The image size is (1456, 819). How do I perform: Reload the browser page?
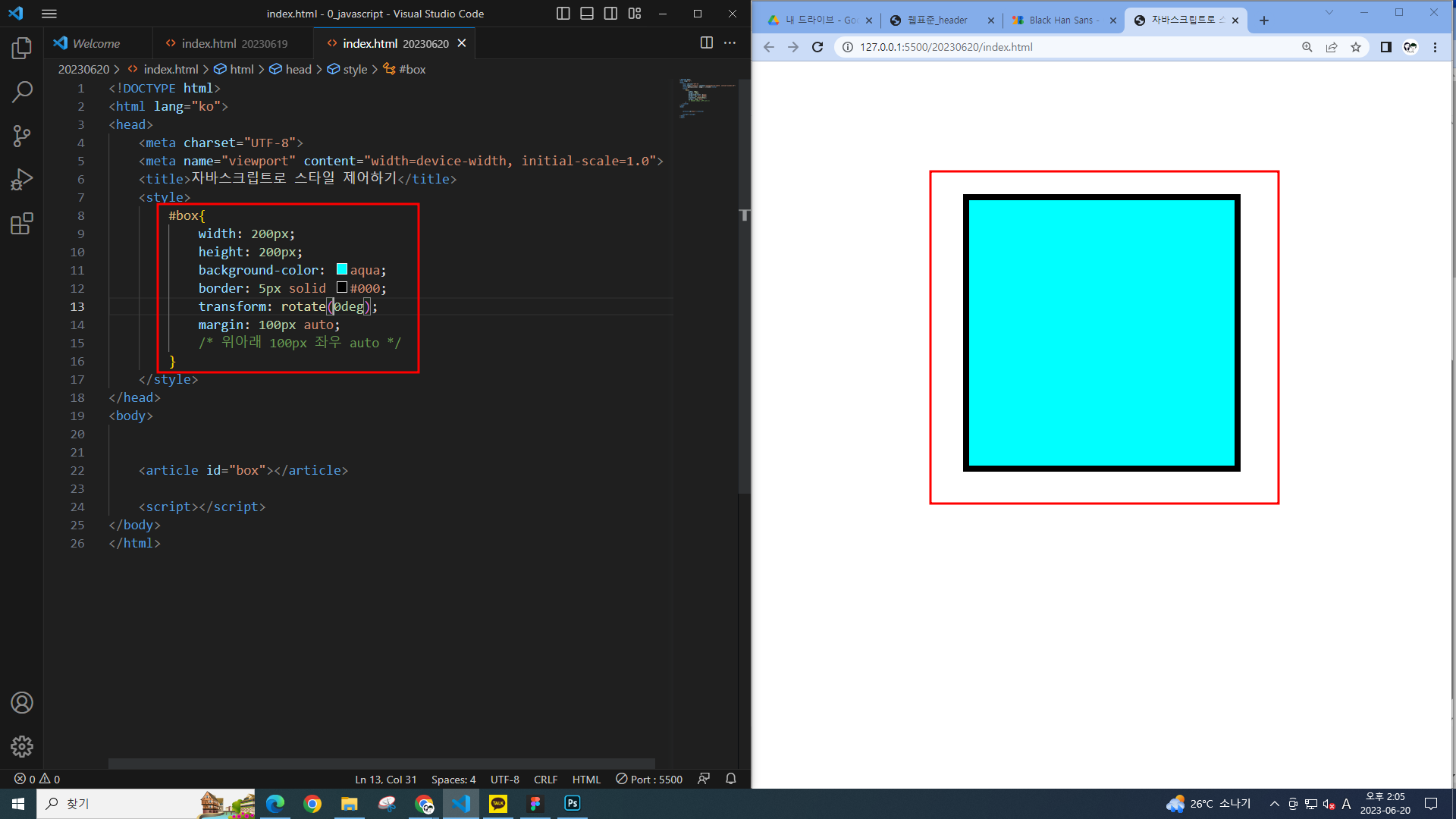817,47
